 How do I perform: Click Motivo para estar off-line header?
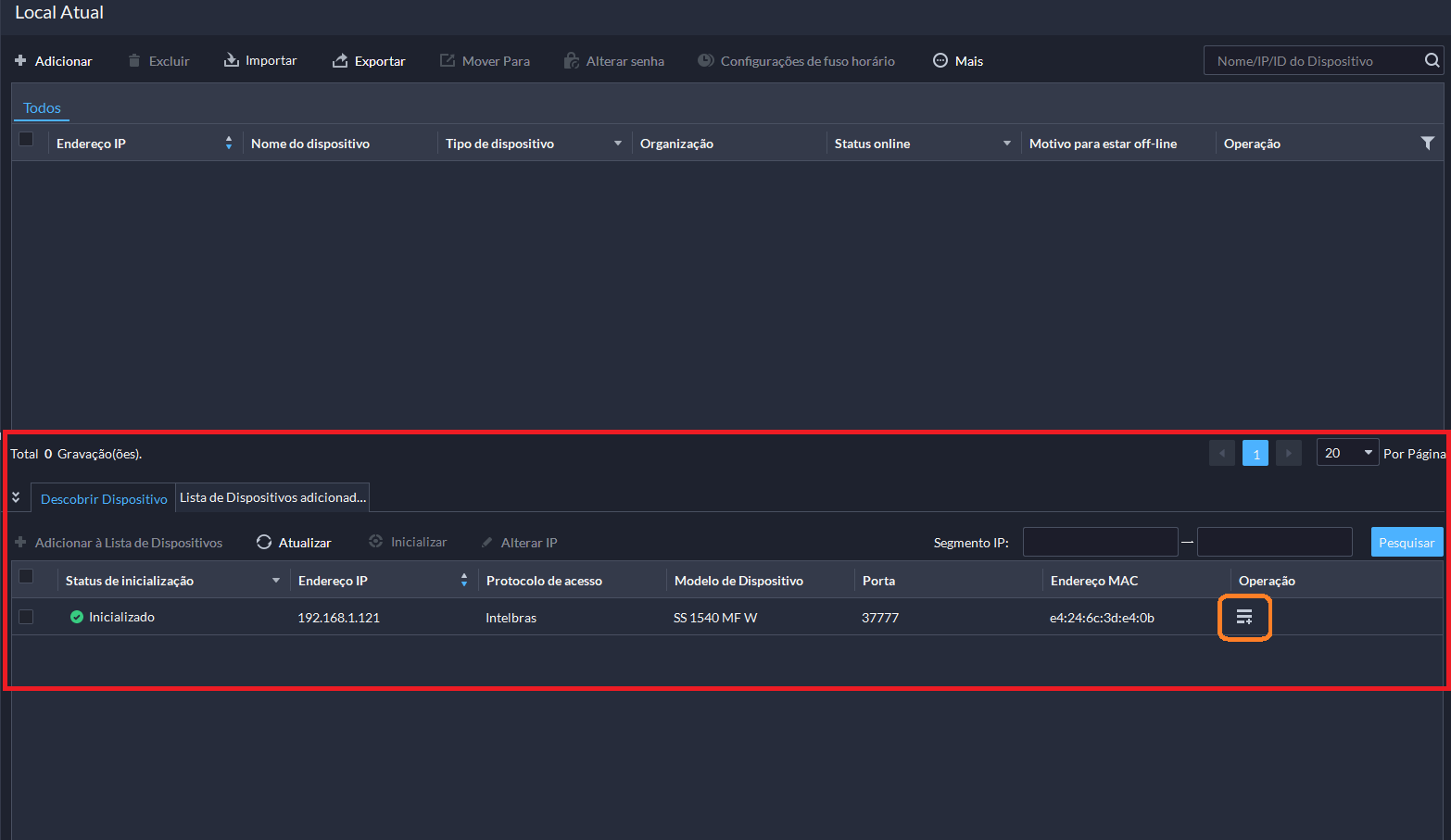1103,144
